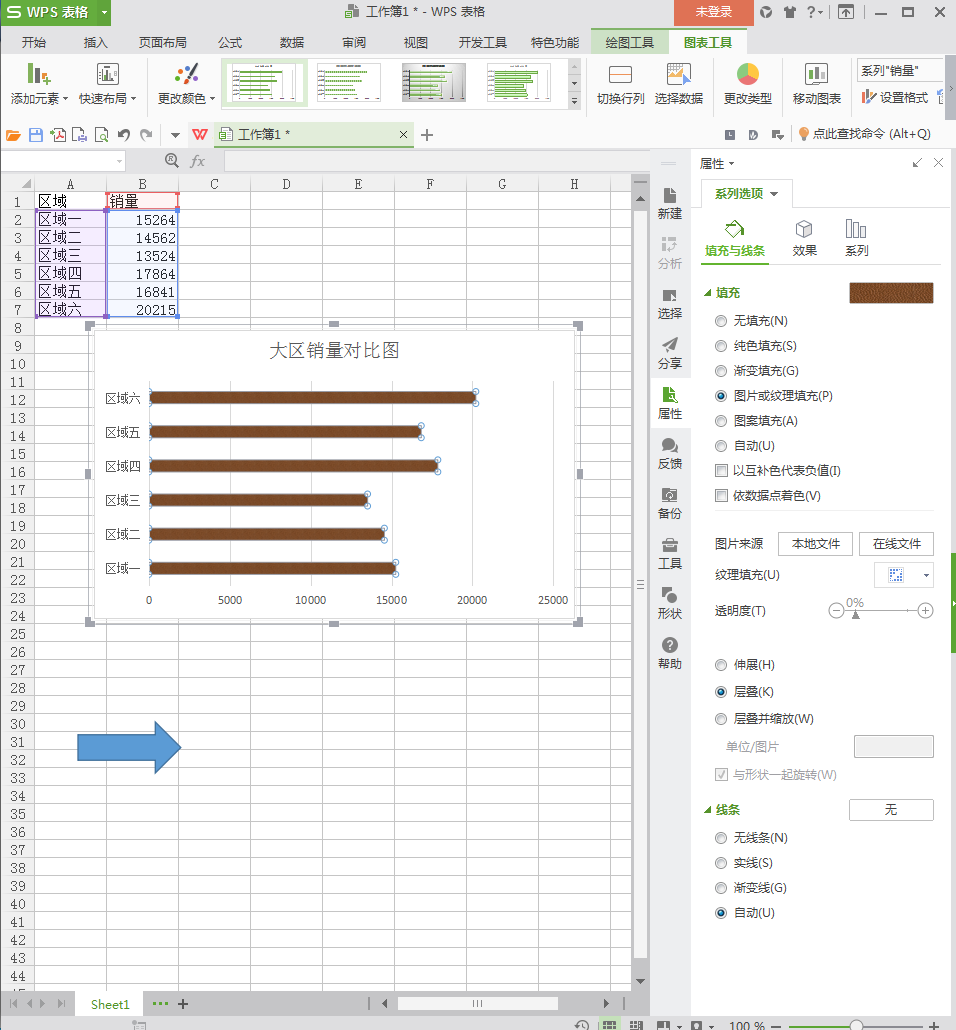Click Move Chart (移动图表) icon
Screen dimensions: 956x1030
(x=816, y=74)
